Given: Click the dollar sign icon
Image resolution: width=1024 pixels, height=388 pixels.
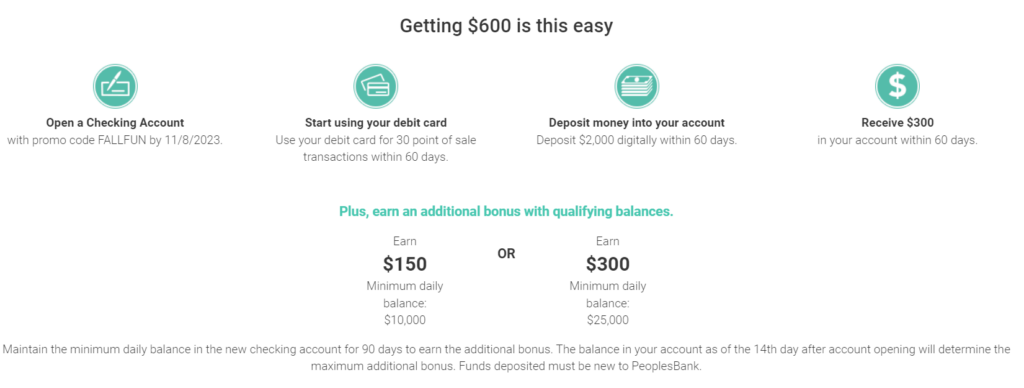Looking at the screenshot, I should 897,86.
